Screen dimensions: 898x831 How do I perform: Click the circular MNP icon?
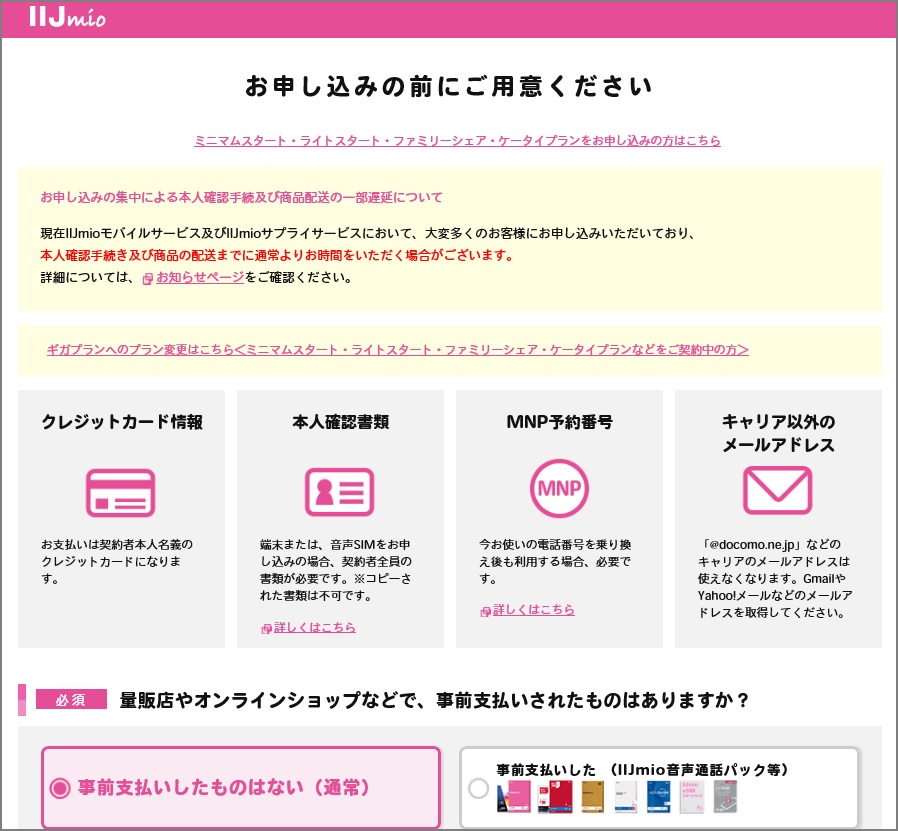point(559,489)
